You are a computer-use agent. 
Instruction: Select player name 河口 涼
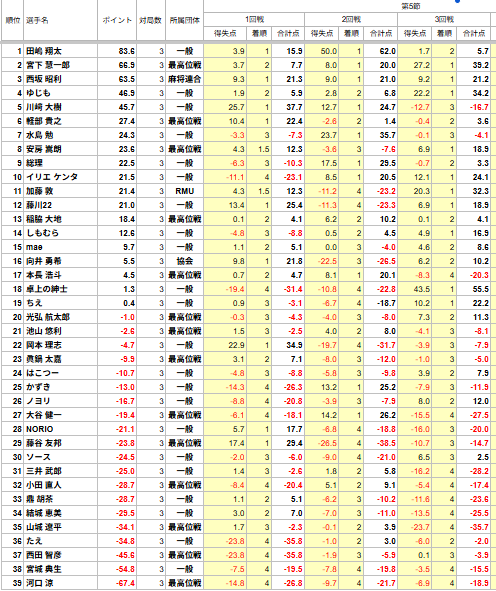40,583
